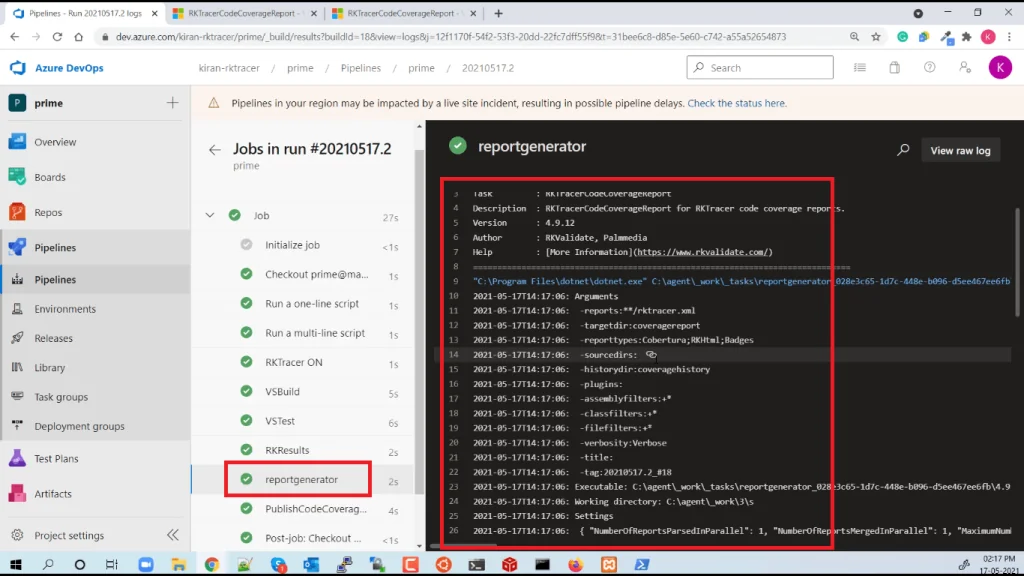Open Library in the sidebar
This screenshot has height=576, width=1024.
(50, 368)
